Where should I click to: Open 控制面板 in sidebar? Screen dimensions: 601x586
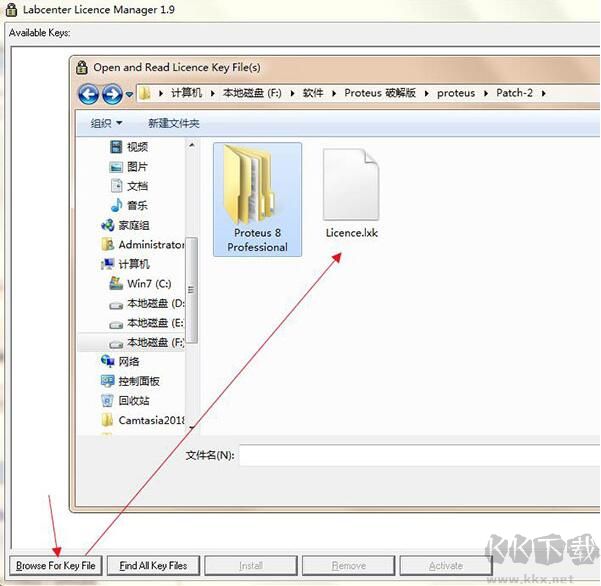click(x=139, y=381)
